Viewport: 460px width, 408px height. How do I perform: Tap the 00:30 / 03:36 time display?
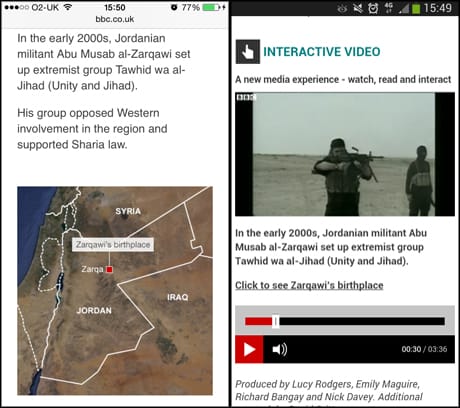(x=424, y=349)
